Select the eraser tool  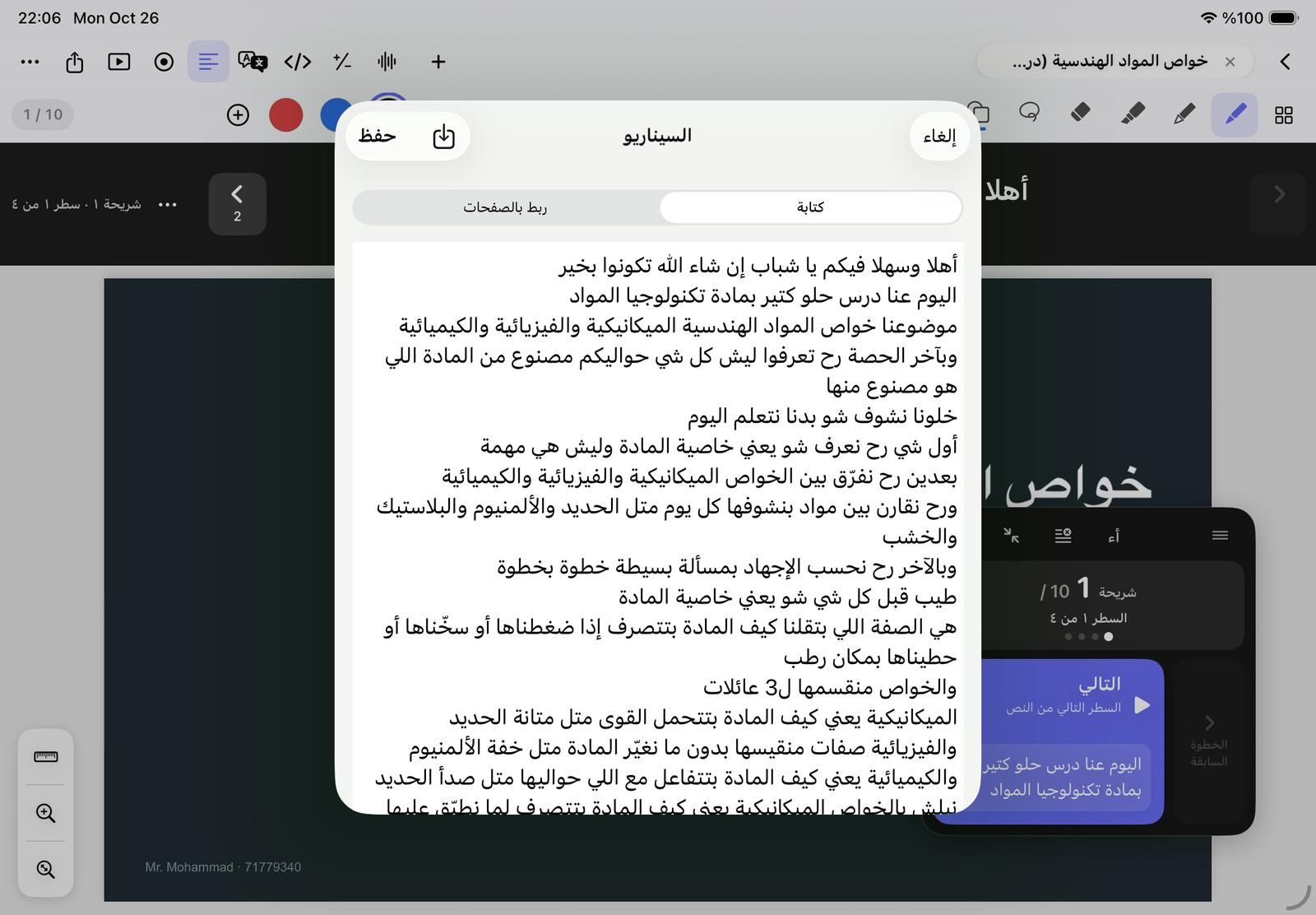[1081, 113]
